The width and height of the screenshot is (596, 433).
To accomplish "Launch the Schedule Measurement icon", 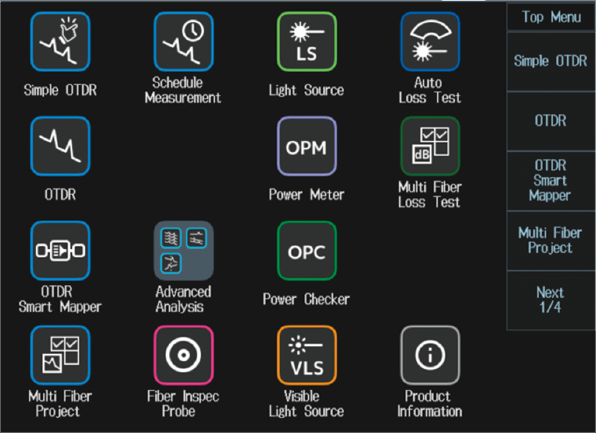I will (183, 42).
